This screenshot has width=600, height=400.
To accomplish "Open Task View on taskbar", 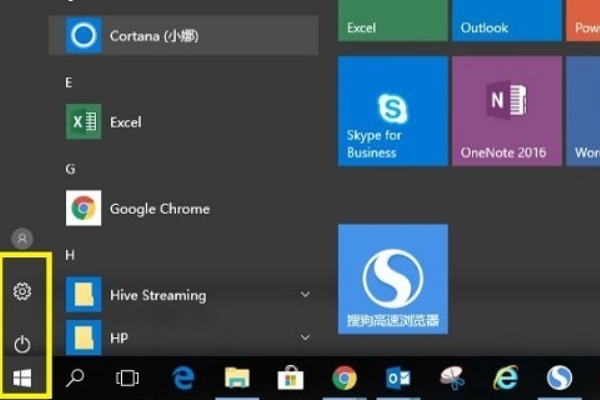I will [127, 378].
